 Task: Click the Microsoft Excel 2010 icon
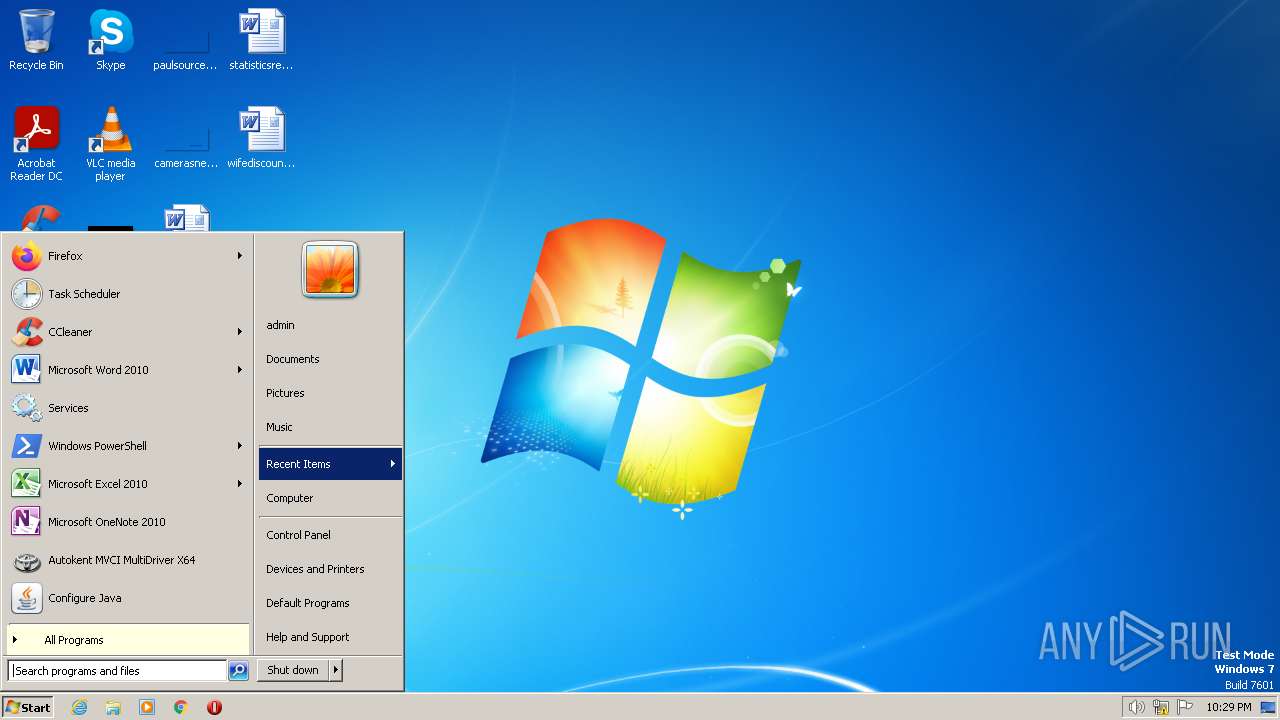[26, 484]
